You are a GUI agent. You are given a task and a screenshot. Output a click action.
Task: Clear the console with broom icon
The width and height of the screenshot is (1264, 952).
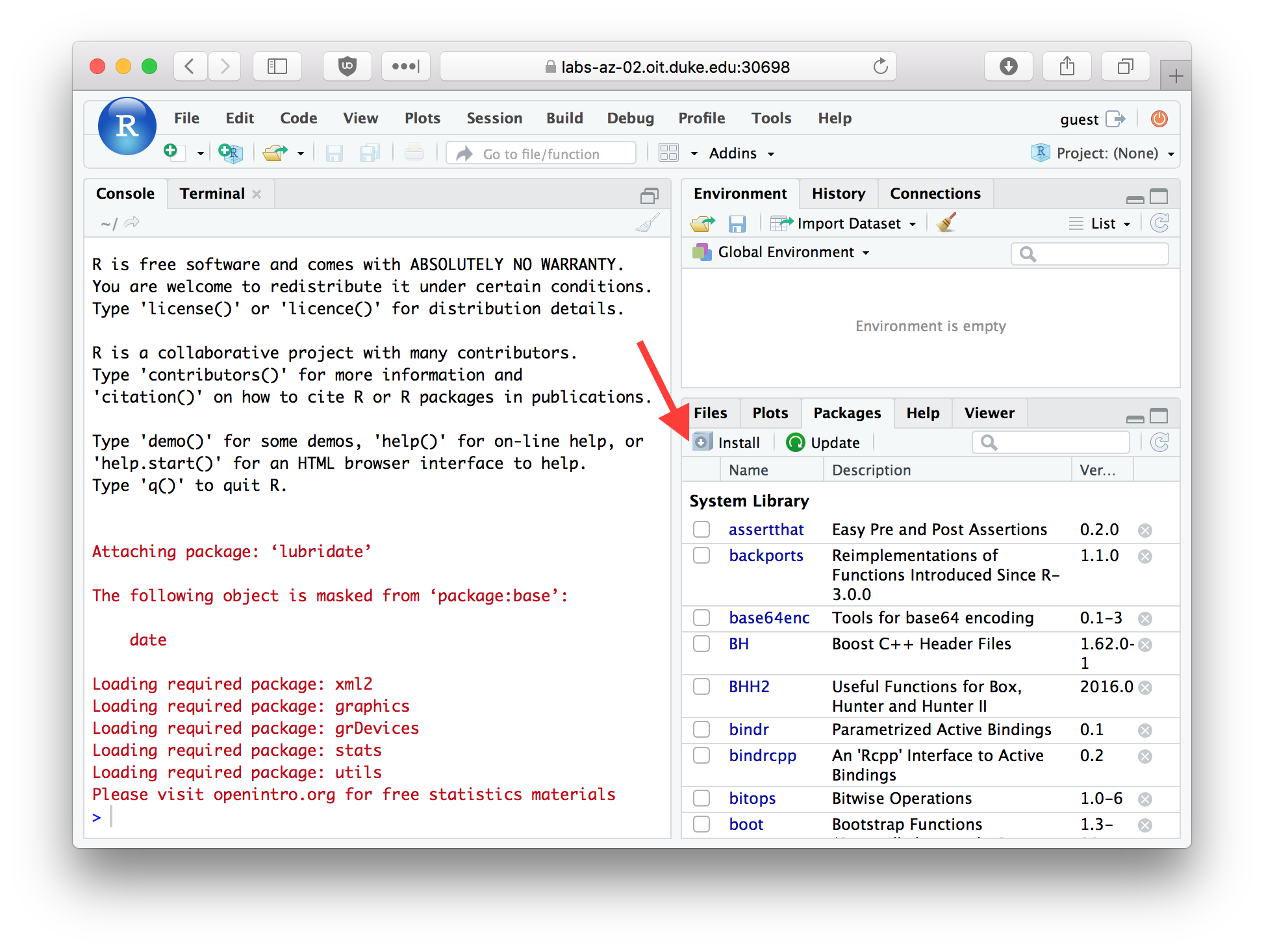[648, 223]
